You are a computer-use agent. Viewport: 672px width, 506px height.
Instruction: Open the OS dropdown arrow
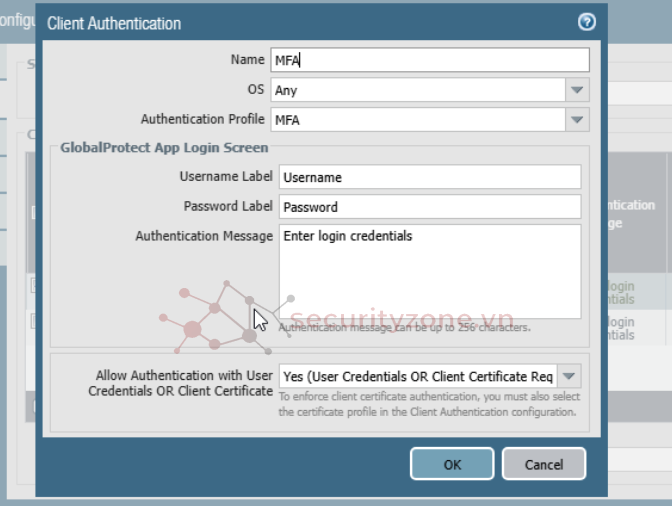(x=577, y=90)
